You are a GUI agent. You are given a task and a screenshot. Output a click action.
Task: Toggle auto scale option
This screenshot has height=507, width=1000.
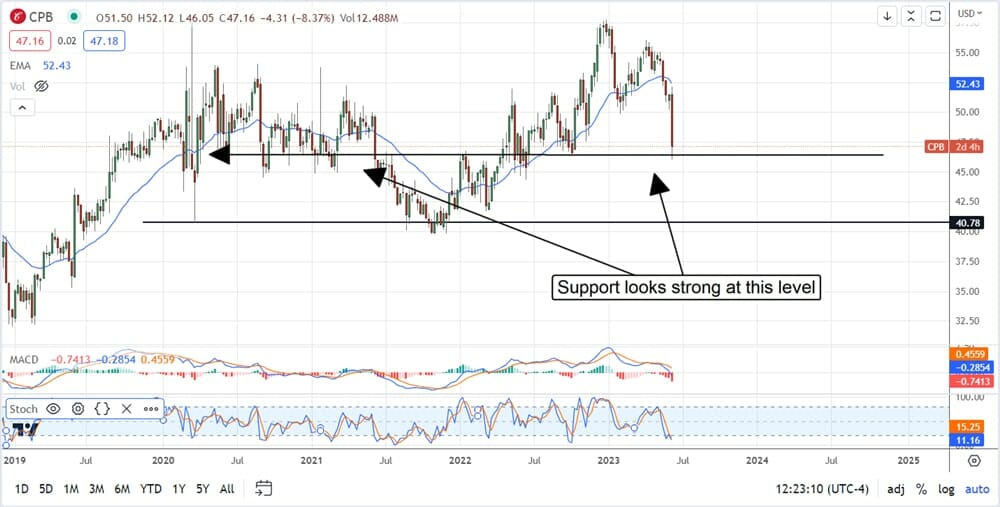tap(974, 489)
